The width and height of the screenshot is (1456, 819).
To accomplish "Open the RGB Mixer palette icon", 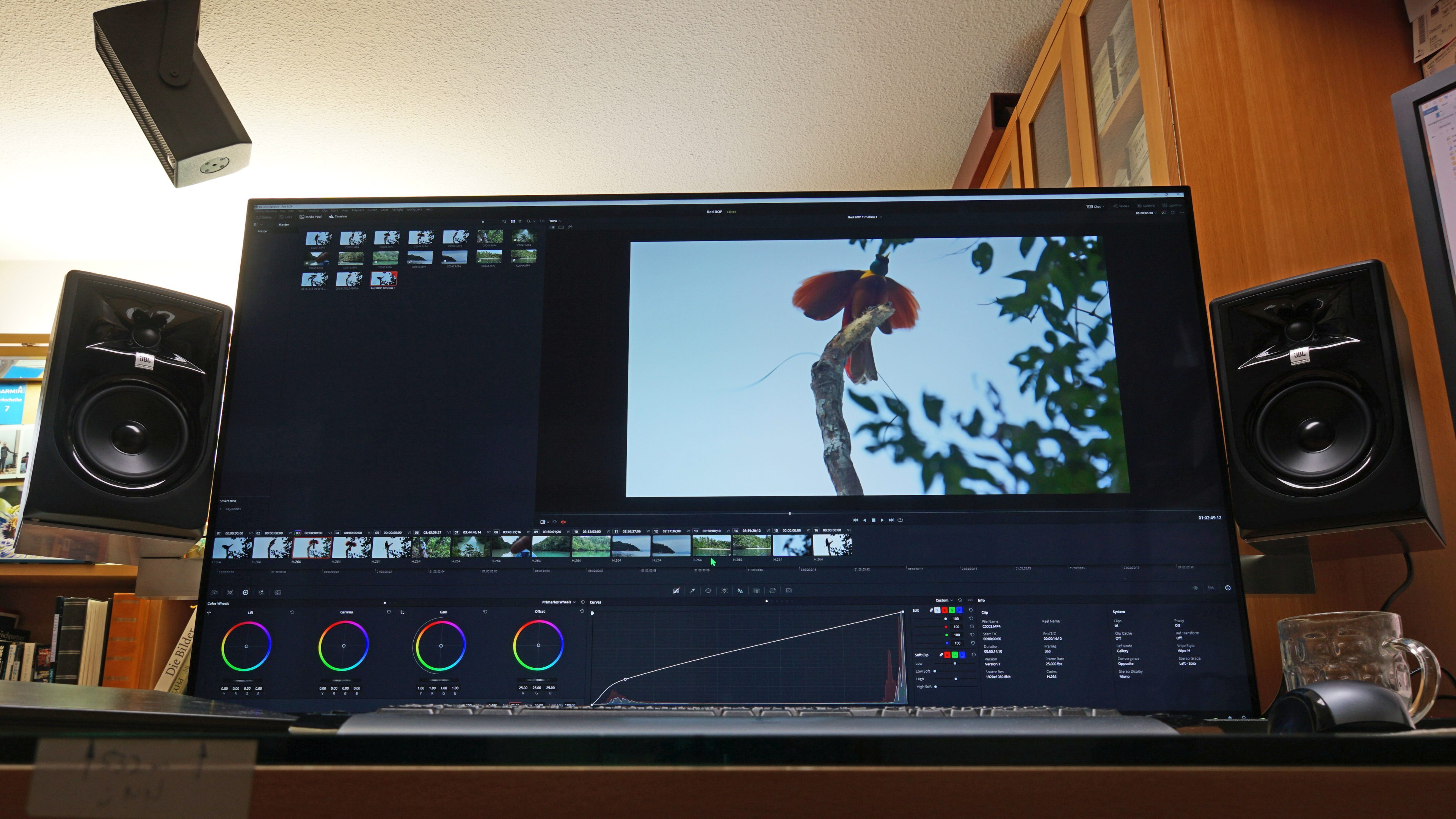I will point(261,592).
